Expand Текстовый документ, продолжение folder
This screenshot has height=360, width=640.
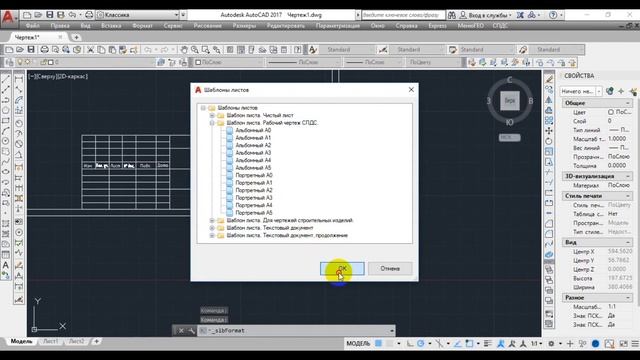212,236
